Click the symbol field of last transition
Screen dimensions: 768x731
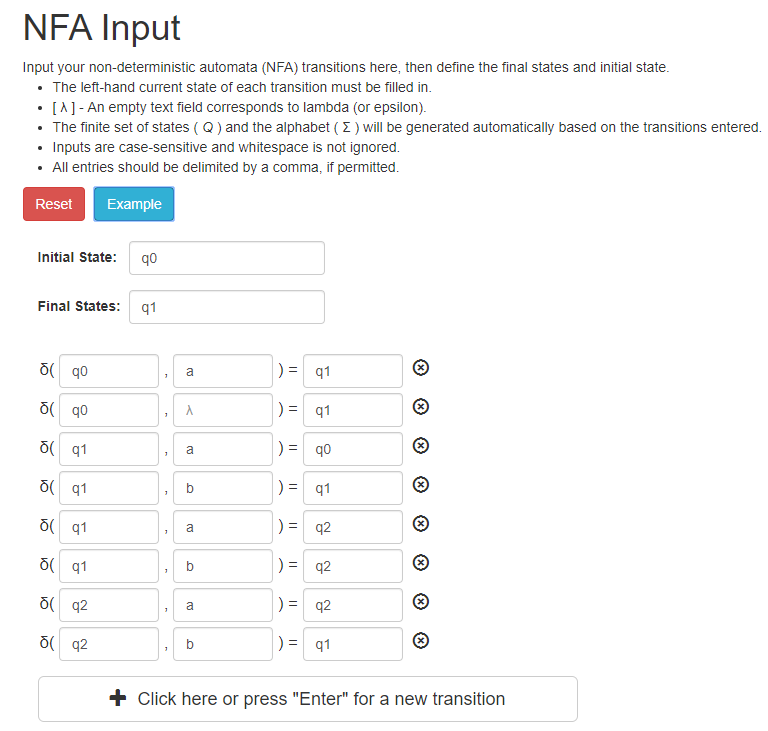(223, 644)
